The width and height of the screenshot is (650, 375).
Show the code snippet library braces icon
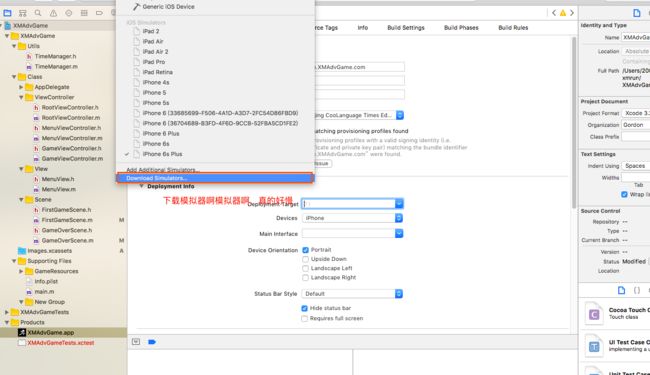[637, 290]
